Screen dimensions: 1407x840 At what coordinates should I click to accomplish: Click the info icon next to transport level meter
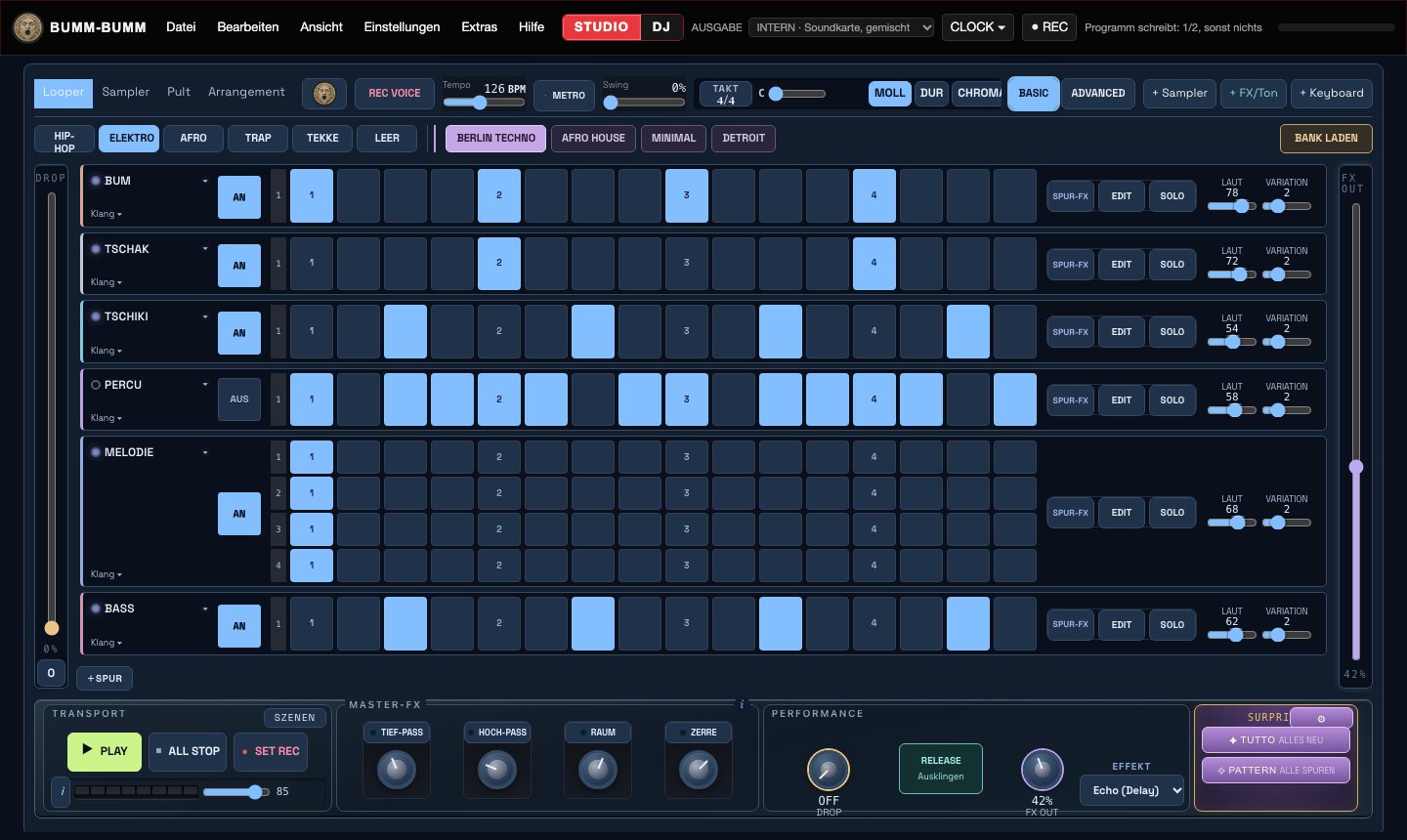click(63, 791)
